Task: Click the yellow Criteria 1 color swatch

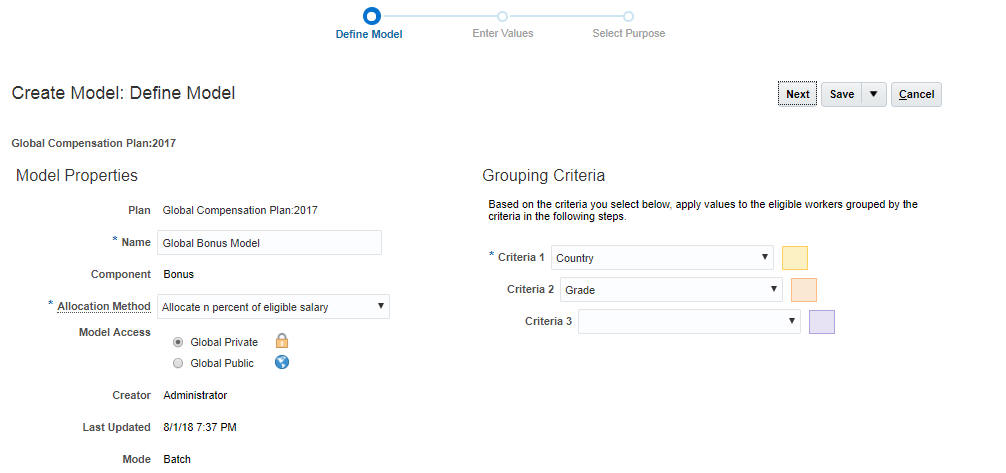Action: 795,257
